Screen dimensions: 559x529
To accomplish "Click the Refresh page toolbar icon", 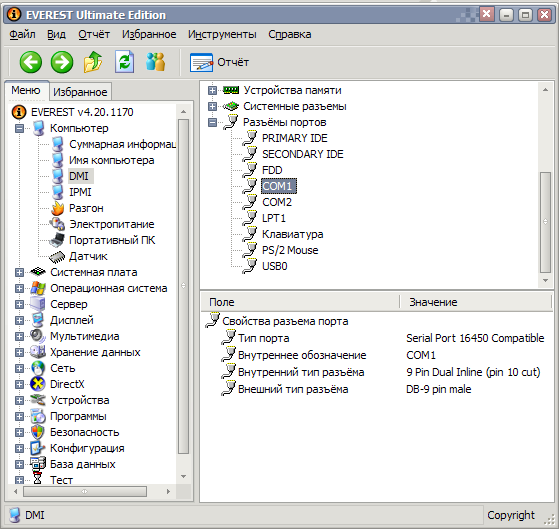I will [x=124, y=62].
